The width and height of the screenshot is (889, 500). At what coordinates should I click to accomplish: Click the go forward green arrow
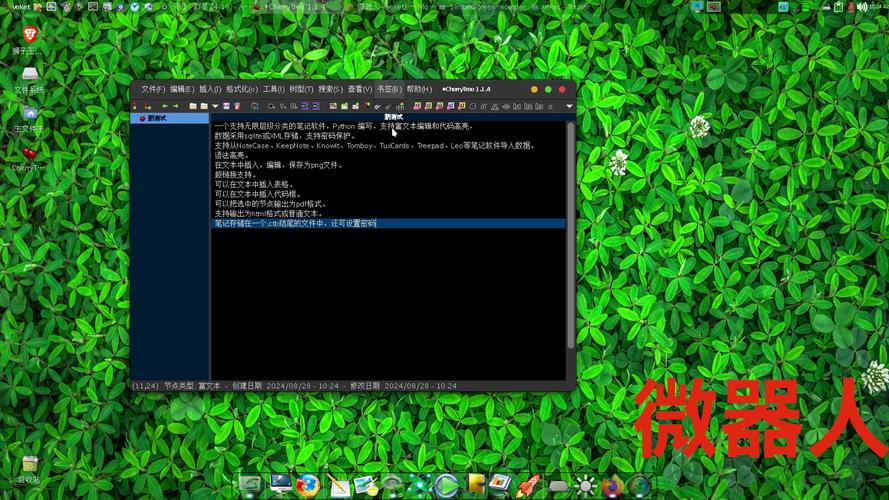click(176, 106)
